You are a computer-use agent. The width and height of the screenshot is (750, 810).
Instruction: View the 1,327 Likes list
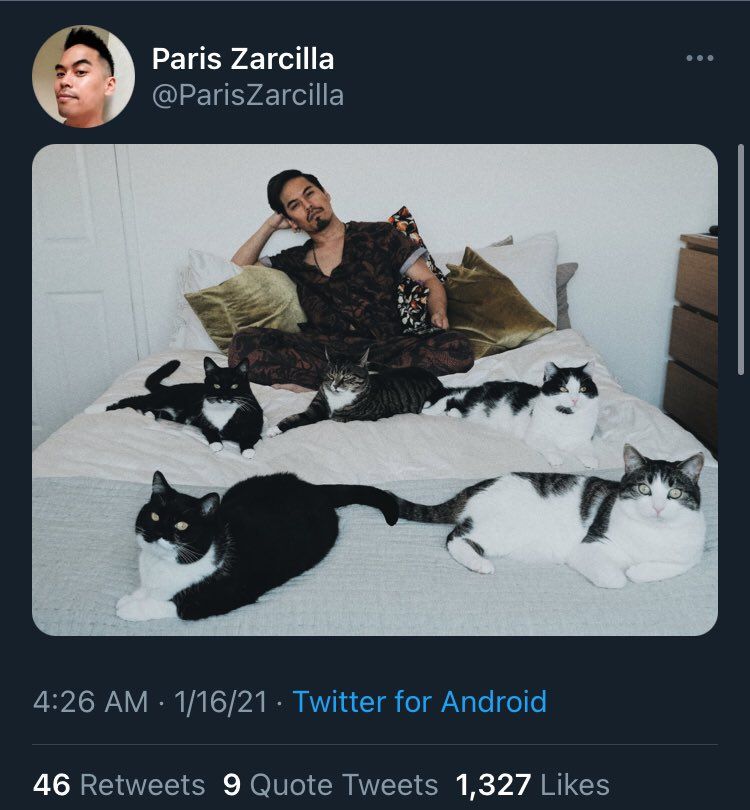[x=533, y=785]
